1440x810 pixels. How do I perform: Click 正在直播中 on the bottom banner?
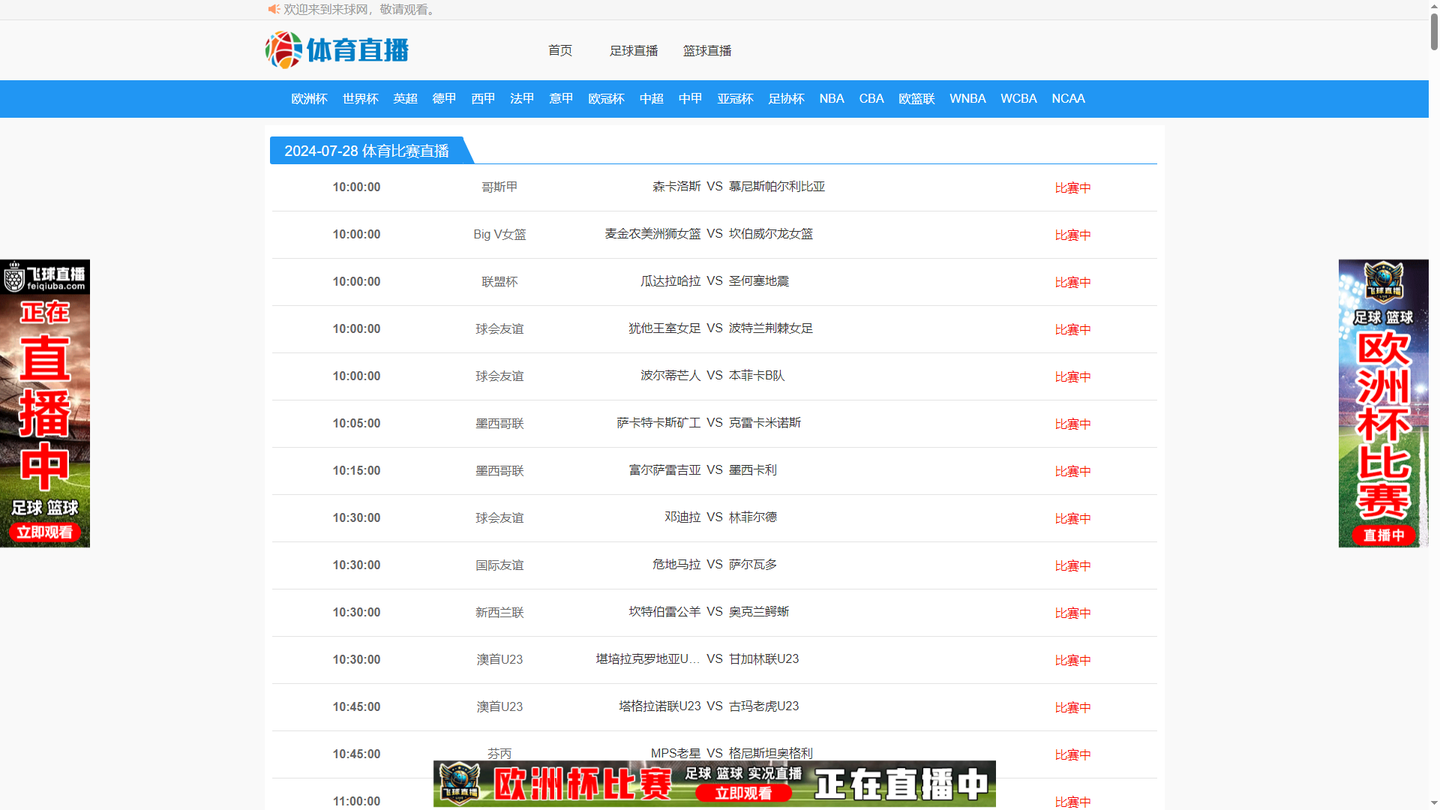click(902, 784)
